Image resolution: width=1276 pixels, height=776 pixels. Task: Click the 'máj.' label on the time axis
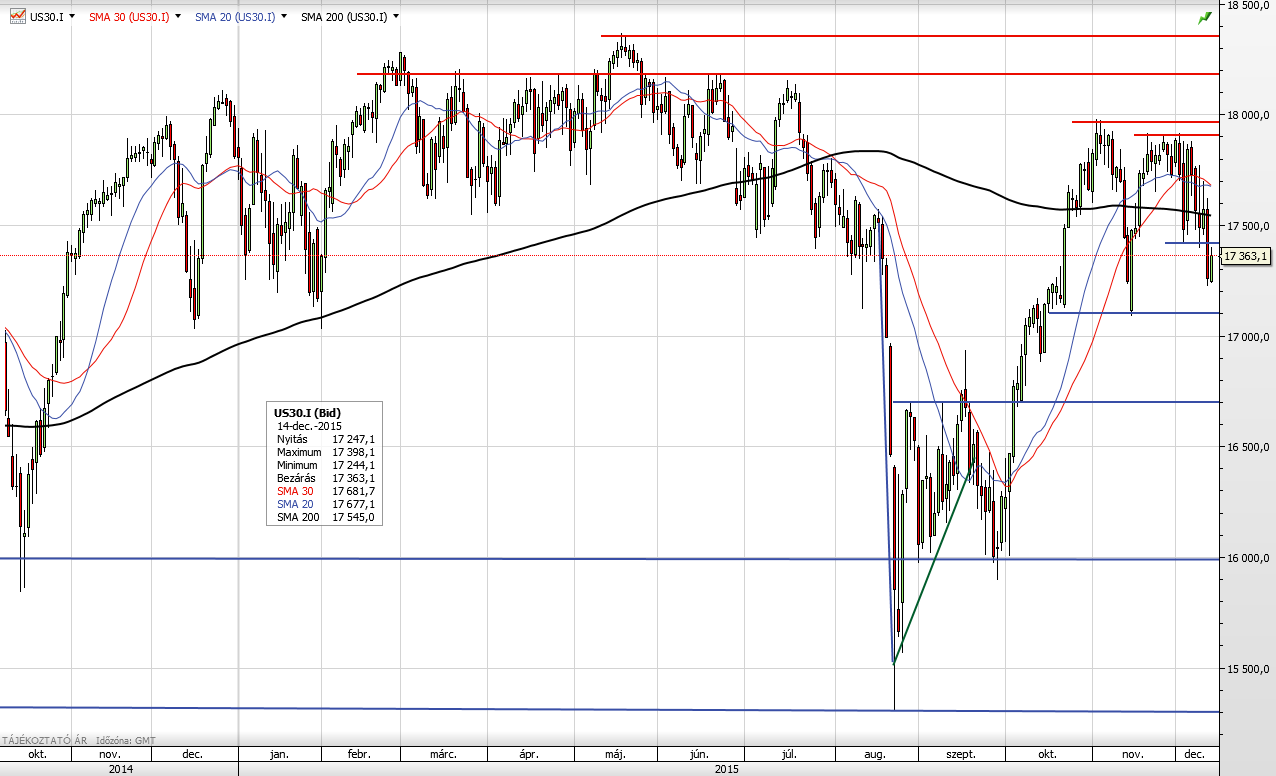pos(615,754)
